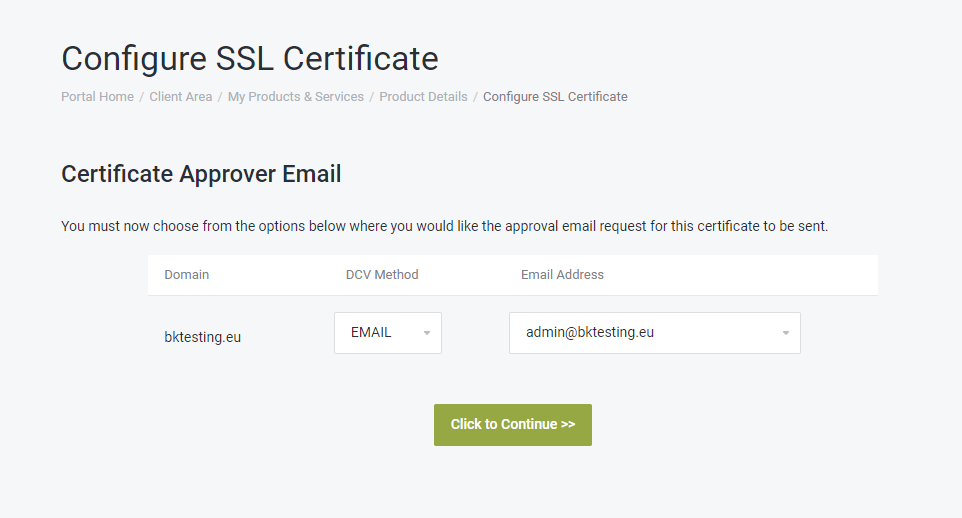
Task: Select the Domain column header
Action: [x=187, y=274]
